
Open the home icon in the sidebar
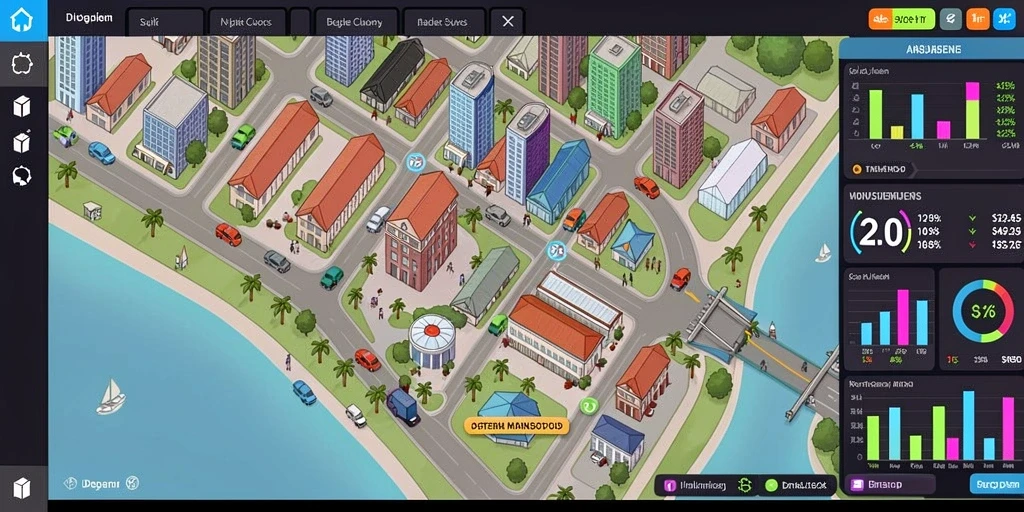(22, 19)
